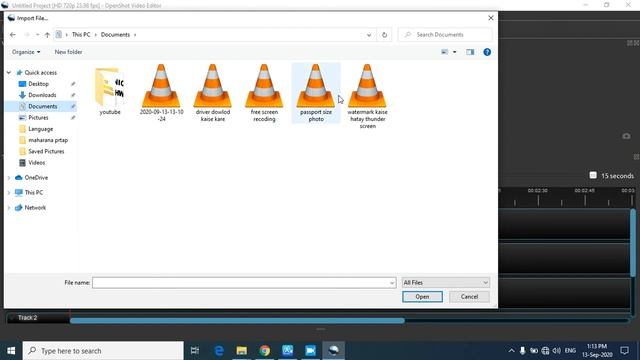Select the youtube folder

(110, 91)
